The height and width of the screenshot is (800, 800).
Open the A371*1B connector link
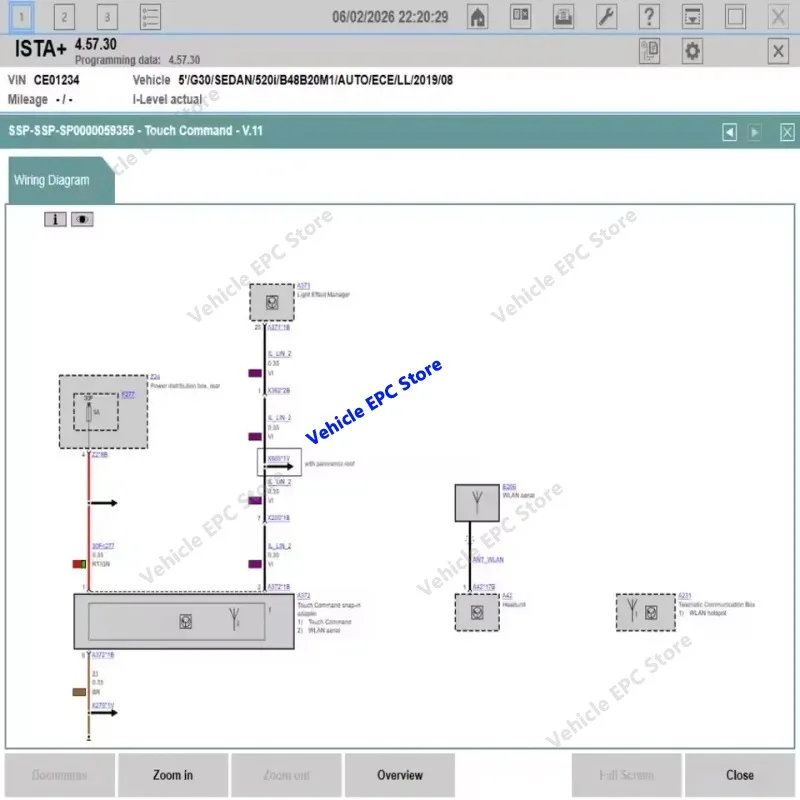tap(279, 328)
